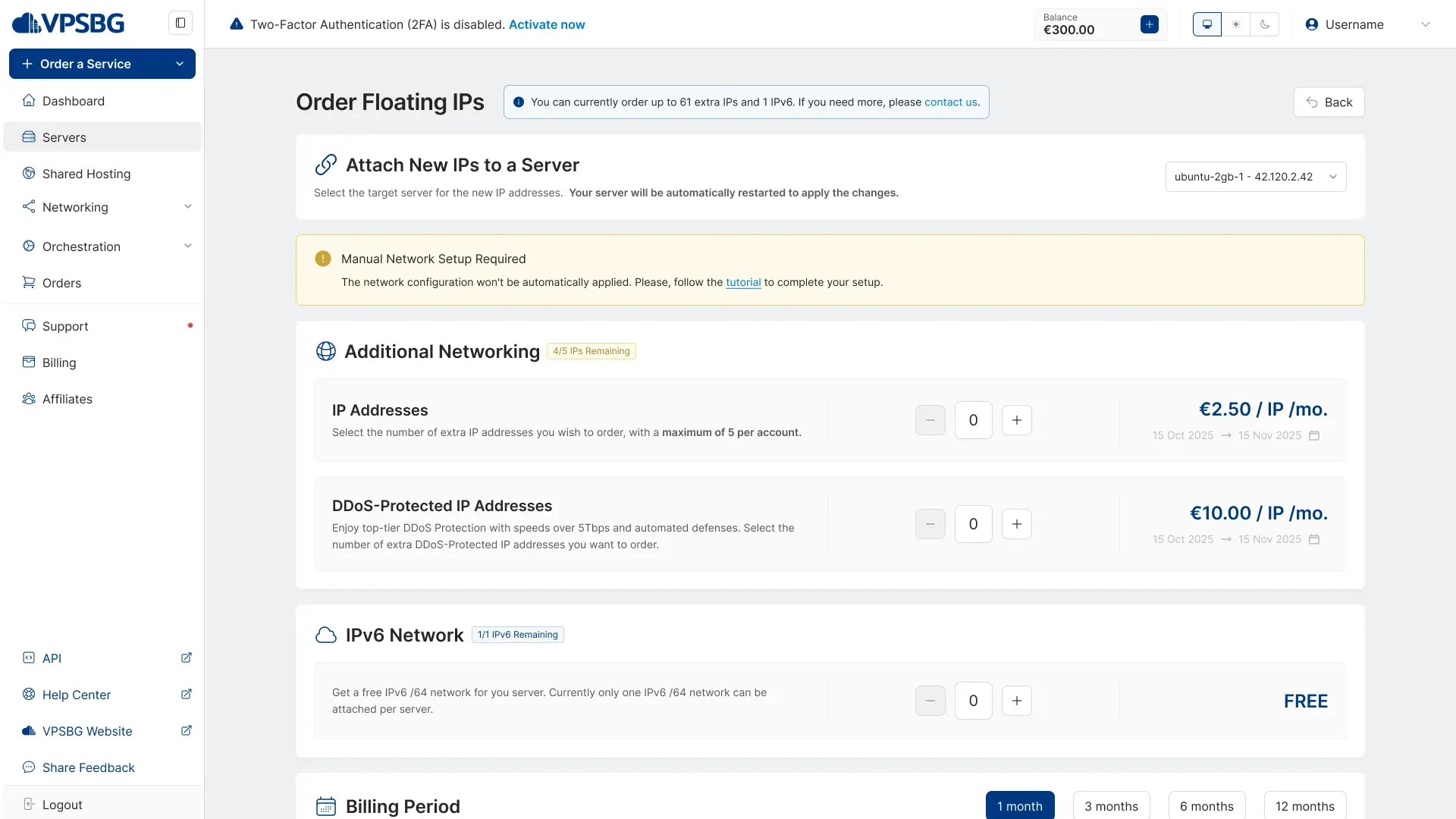This screenshot has height=819, width=1456.
Task: Switch to dark theme mode
Action: (x=1265, y=24)
